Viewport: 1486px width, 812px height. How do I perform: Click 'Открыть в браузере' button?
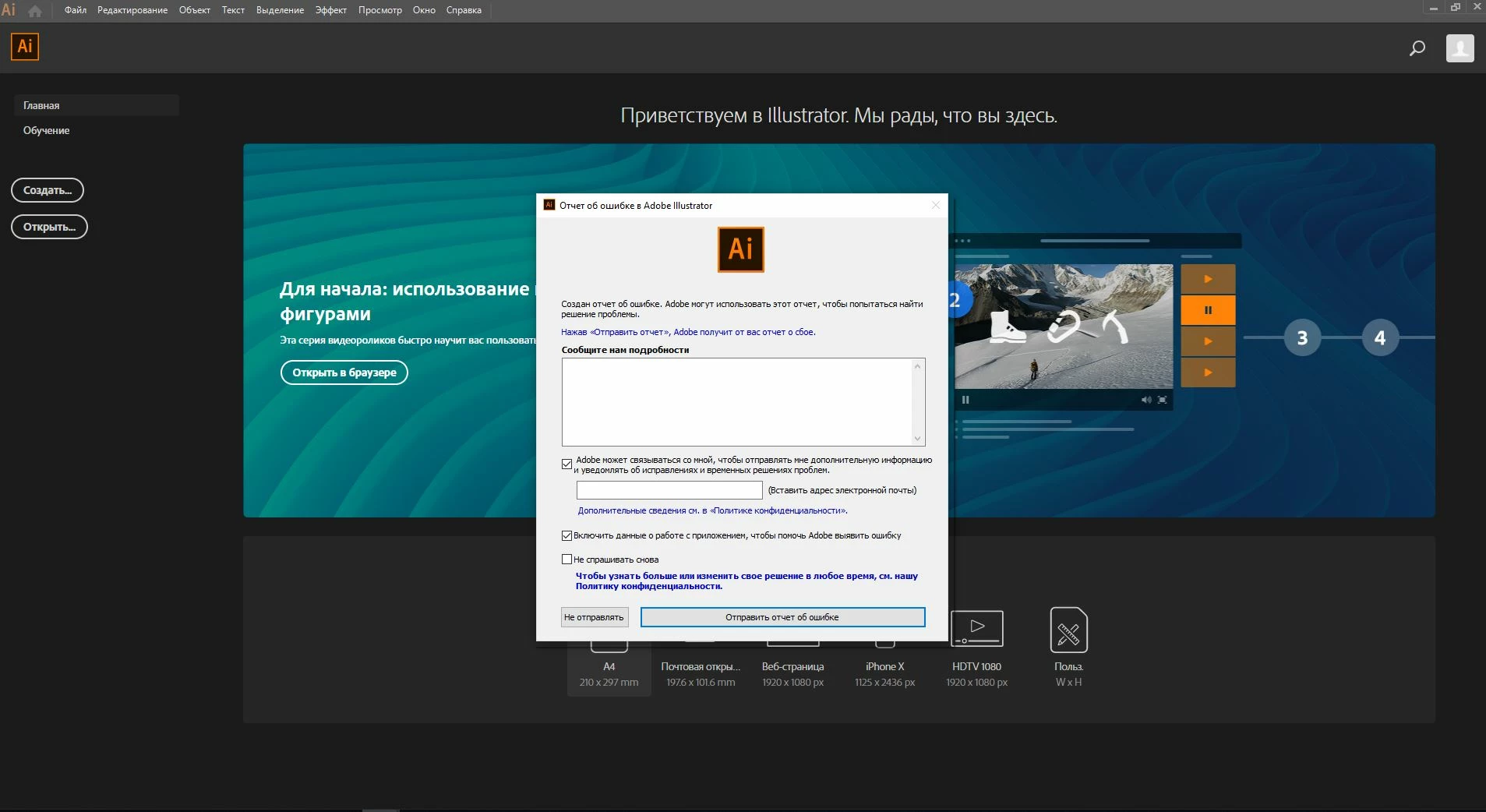344,372
